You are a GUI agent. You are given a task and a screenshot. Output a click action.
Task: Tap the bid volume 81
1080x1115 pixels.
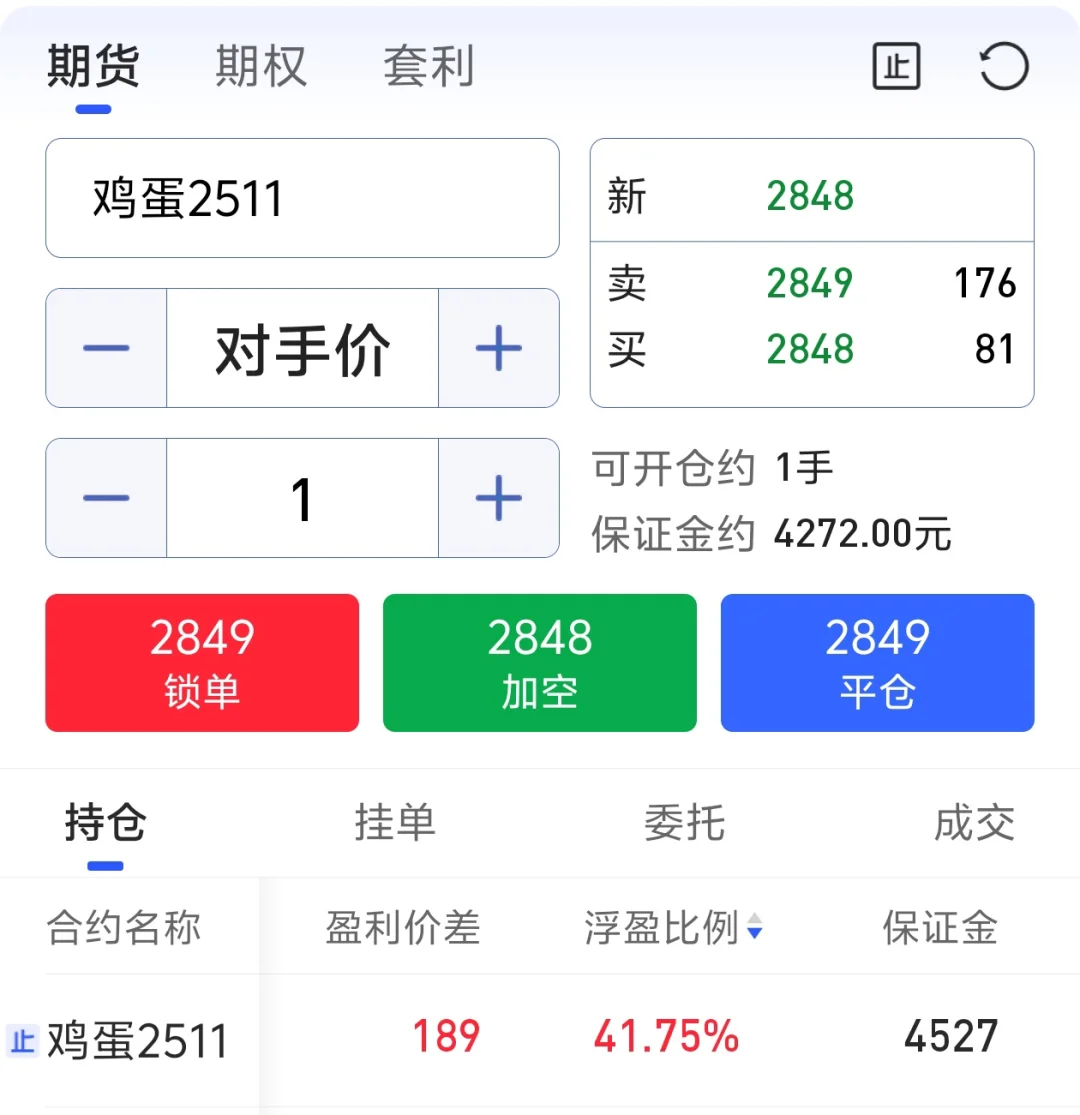coord(995,349)
